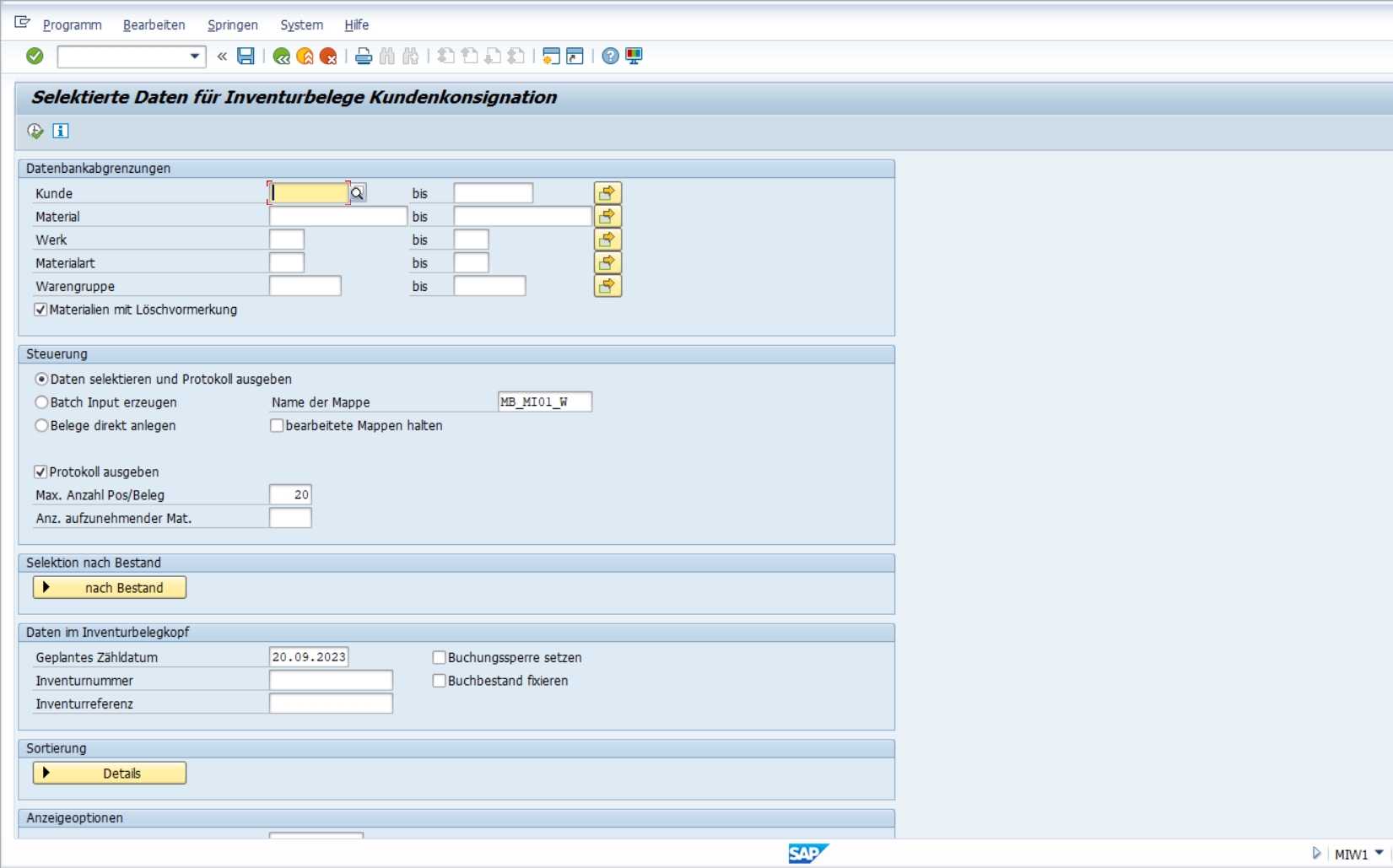Image resolution: width=1393 pixels, height=868 pixels.
Task: Click the Last Page icon
Action: coord(516,57)
